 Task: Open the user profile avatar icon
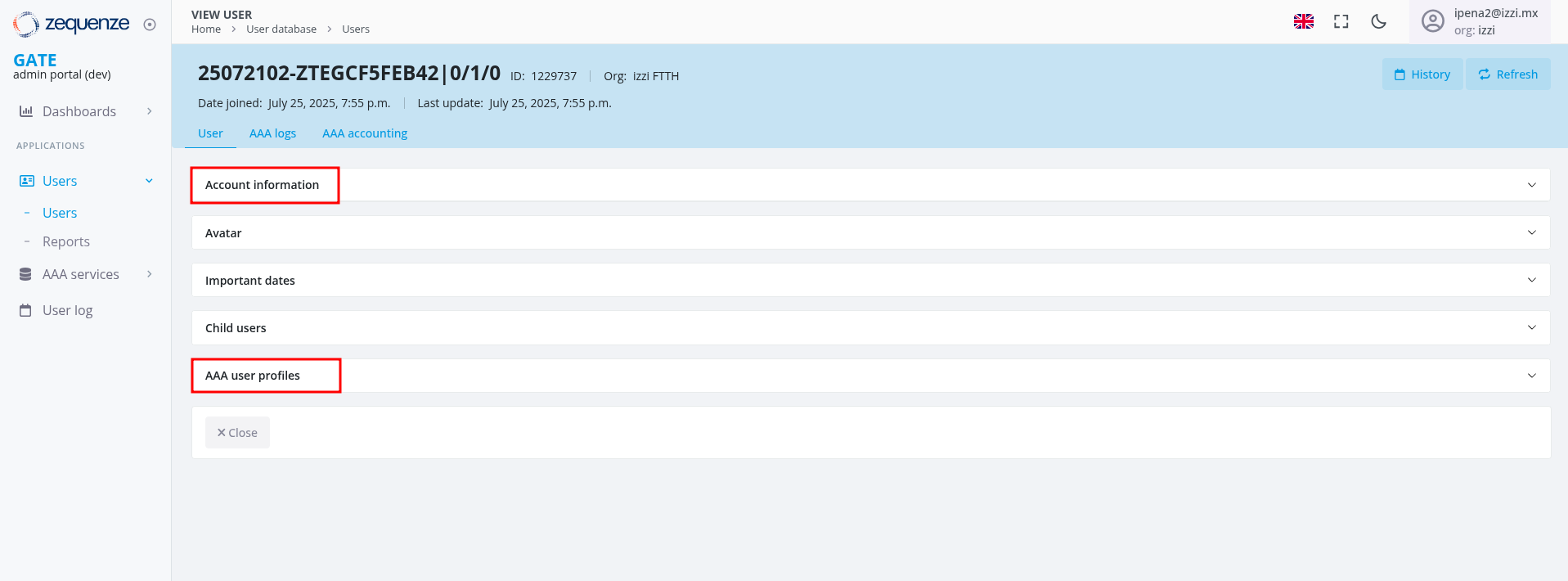(1432, 21)
